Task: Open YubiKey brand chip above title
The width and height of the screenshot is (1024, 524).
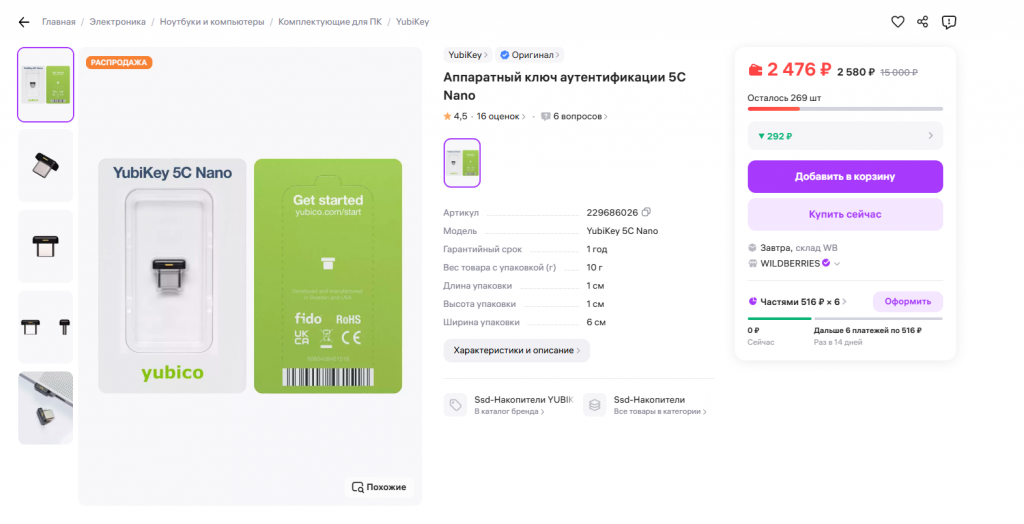Action: [x=468, y=55]
